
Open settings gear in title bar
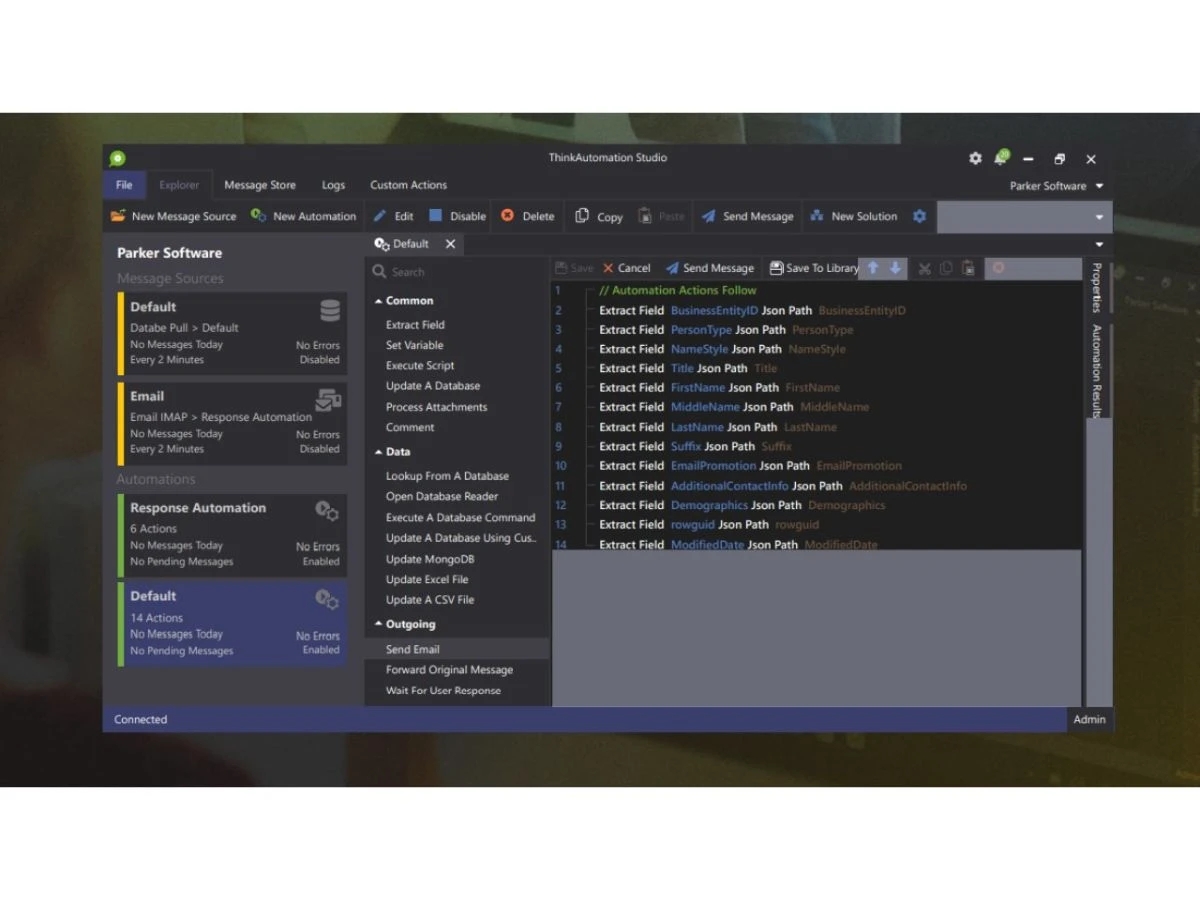click(x=975, y=158)
